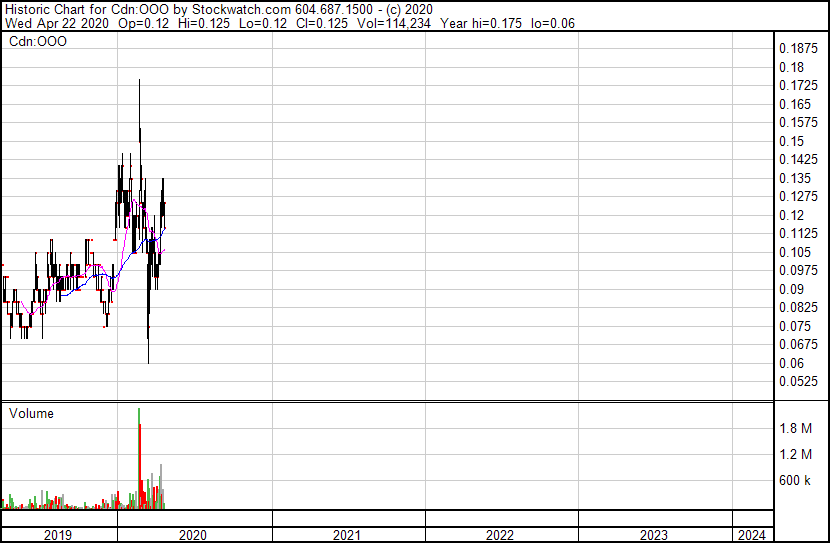The image size is (830, 543).
Task: Click the 1.8 M volume axis label
Action: 796,428
